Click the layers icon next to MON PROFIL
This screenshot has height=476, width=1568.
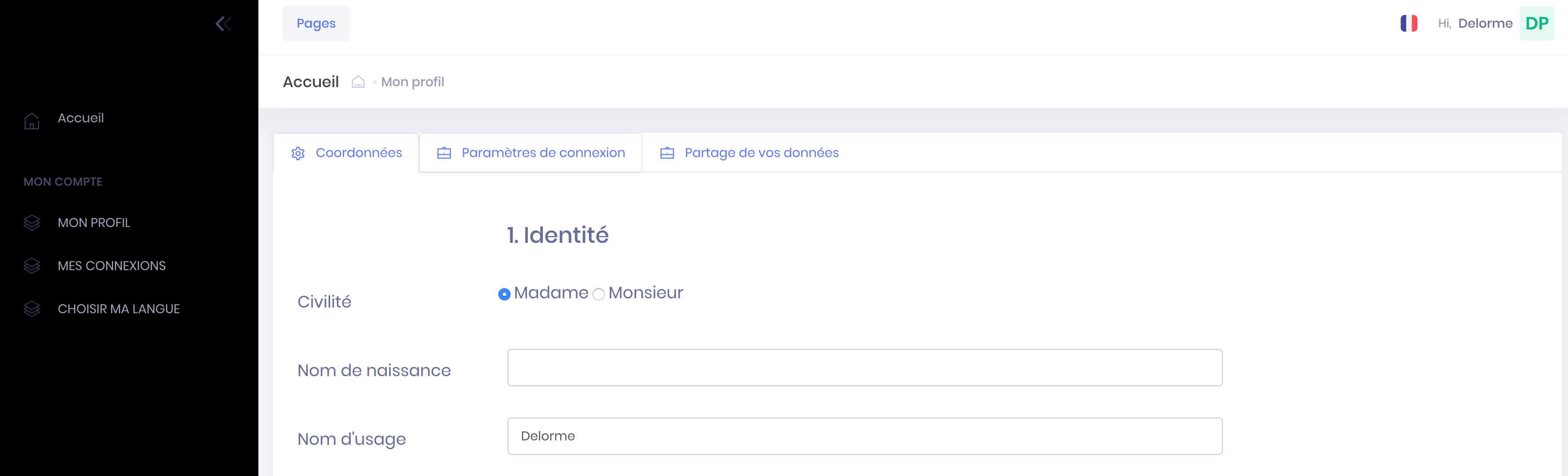pos(32,223)
